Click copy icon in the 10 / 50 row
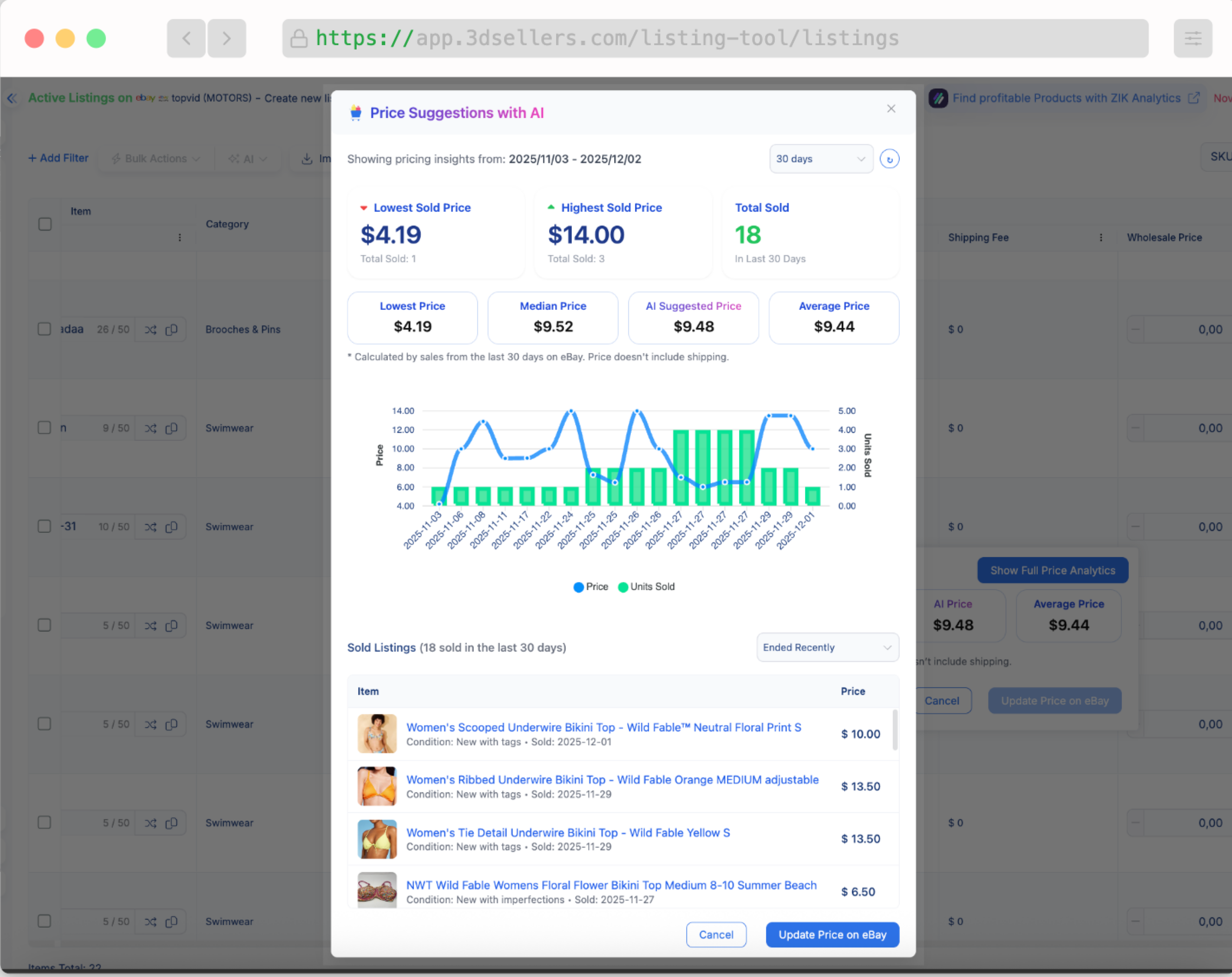Image resolution: width=1232 pixels, height=977 pixels. pos(171,527)
